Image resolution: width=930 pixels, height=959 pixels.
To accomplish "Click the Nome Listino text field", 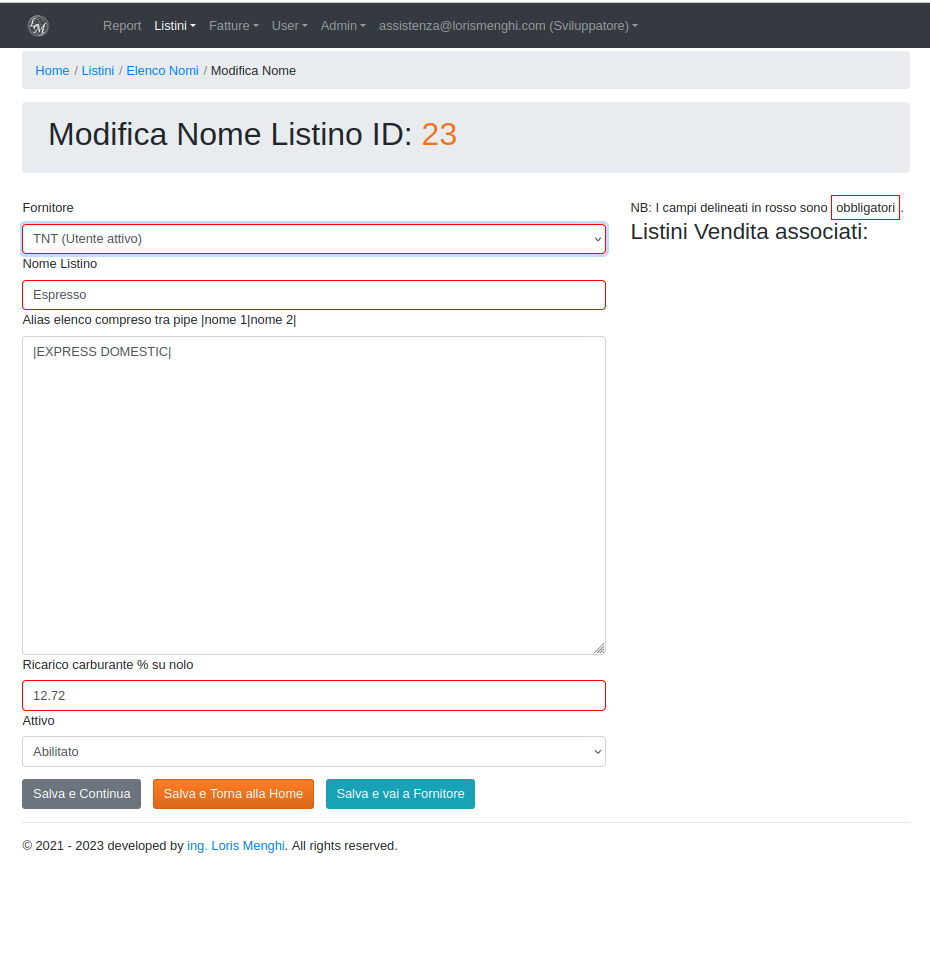I will 314,295.
